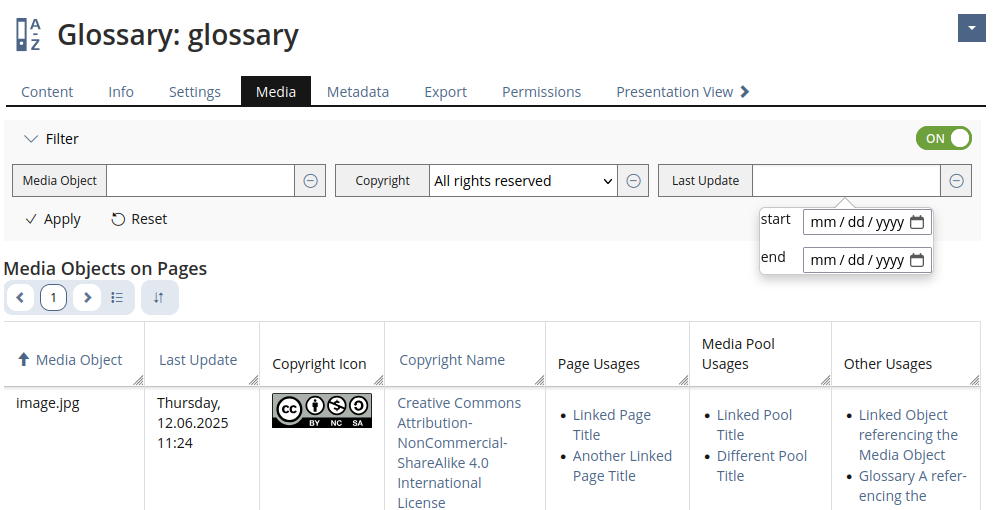Switch to the Info tab
Screen dimensions: 996x510
(x=121, y=91)
